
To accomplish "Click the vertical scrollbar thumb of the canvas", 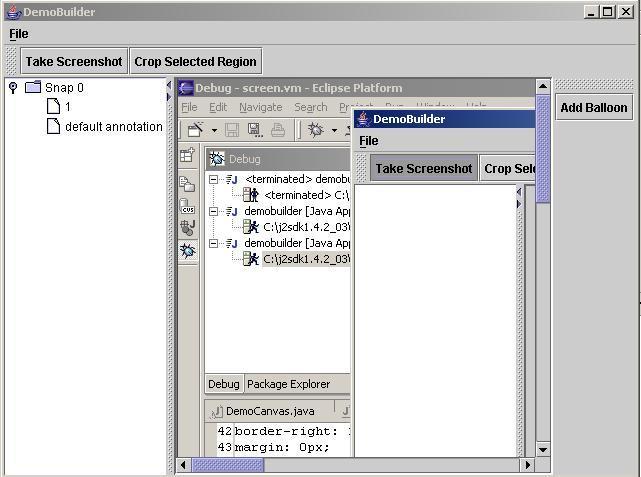I will pos(542,149).
